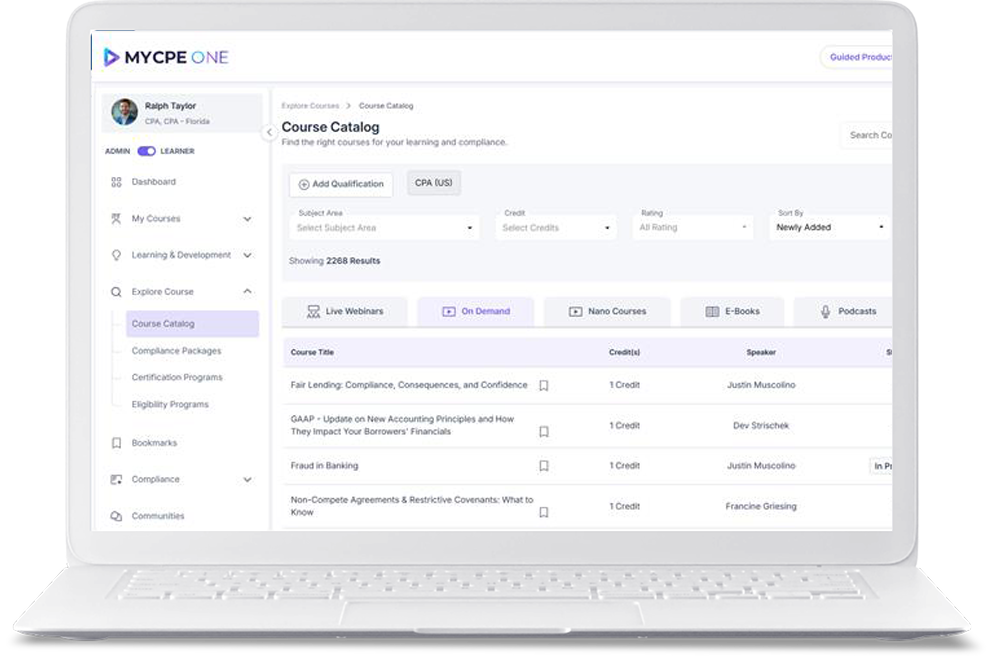The width and height of the screenshot is (992, 660).
Task: Open the Non-Compete Agreements course
Action: 412,506
